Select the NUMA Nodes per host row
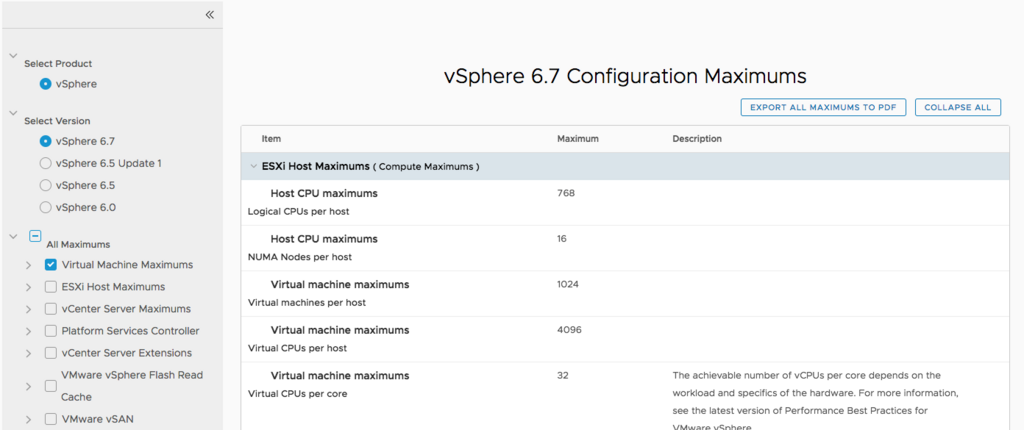The width and height of the screenshot is (1024, 430). pos(624,248)
